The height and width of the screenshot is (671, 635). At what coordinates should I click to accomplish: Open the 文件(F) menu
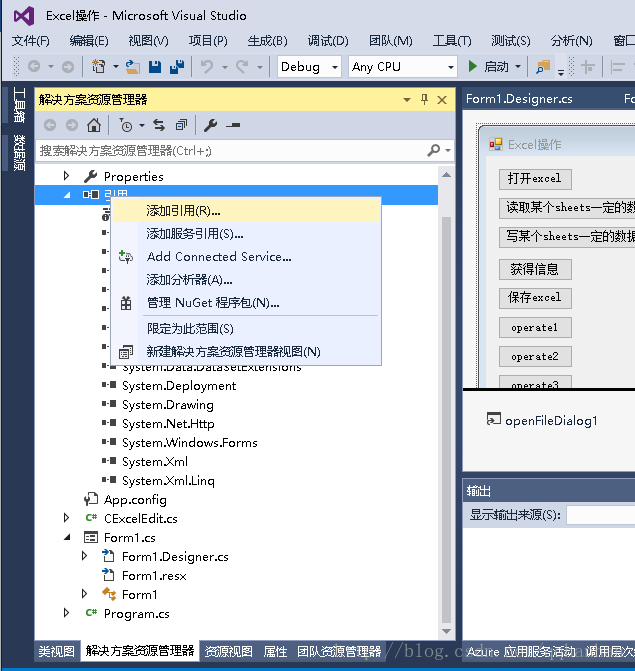[x=31, y=41]
